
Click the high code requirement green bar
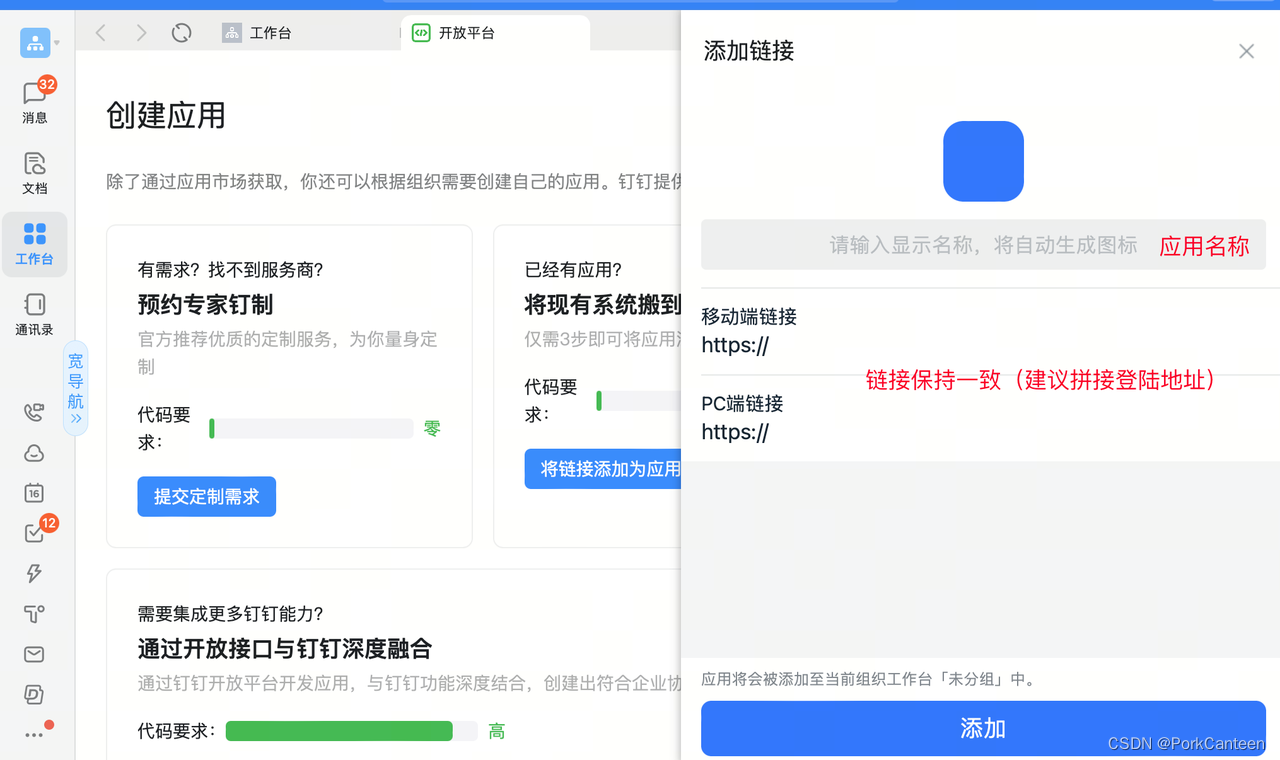coord(351,731)
